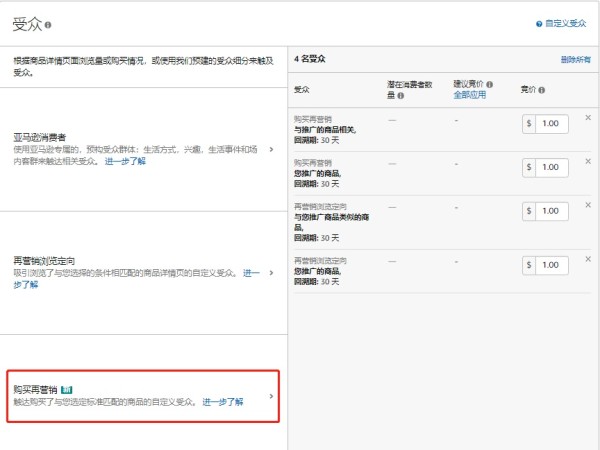Open 进一步了解 link under 亚马逊消费者
This screenshot has width=600, height=450.
pos(125,160)
